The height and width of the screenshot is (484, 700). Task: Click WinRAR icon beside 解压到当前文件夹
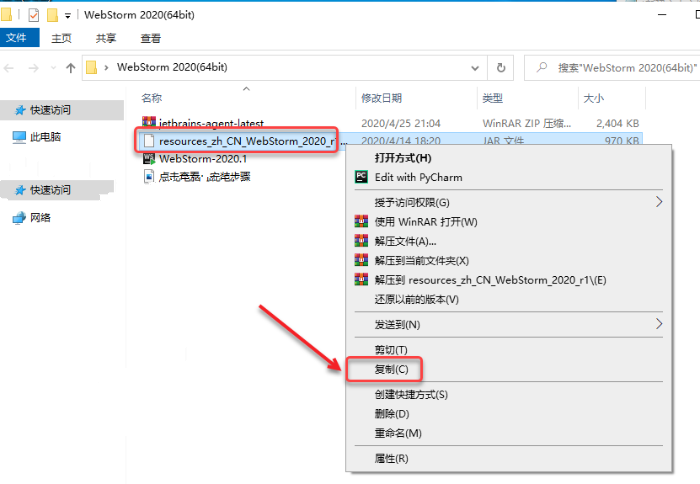[361, 260]
